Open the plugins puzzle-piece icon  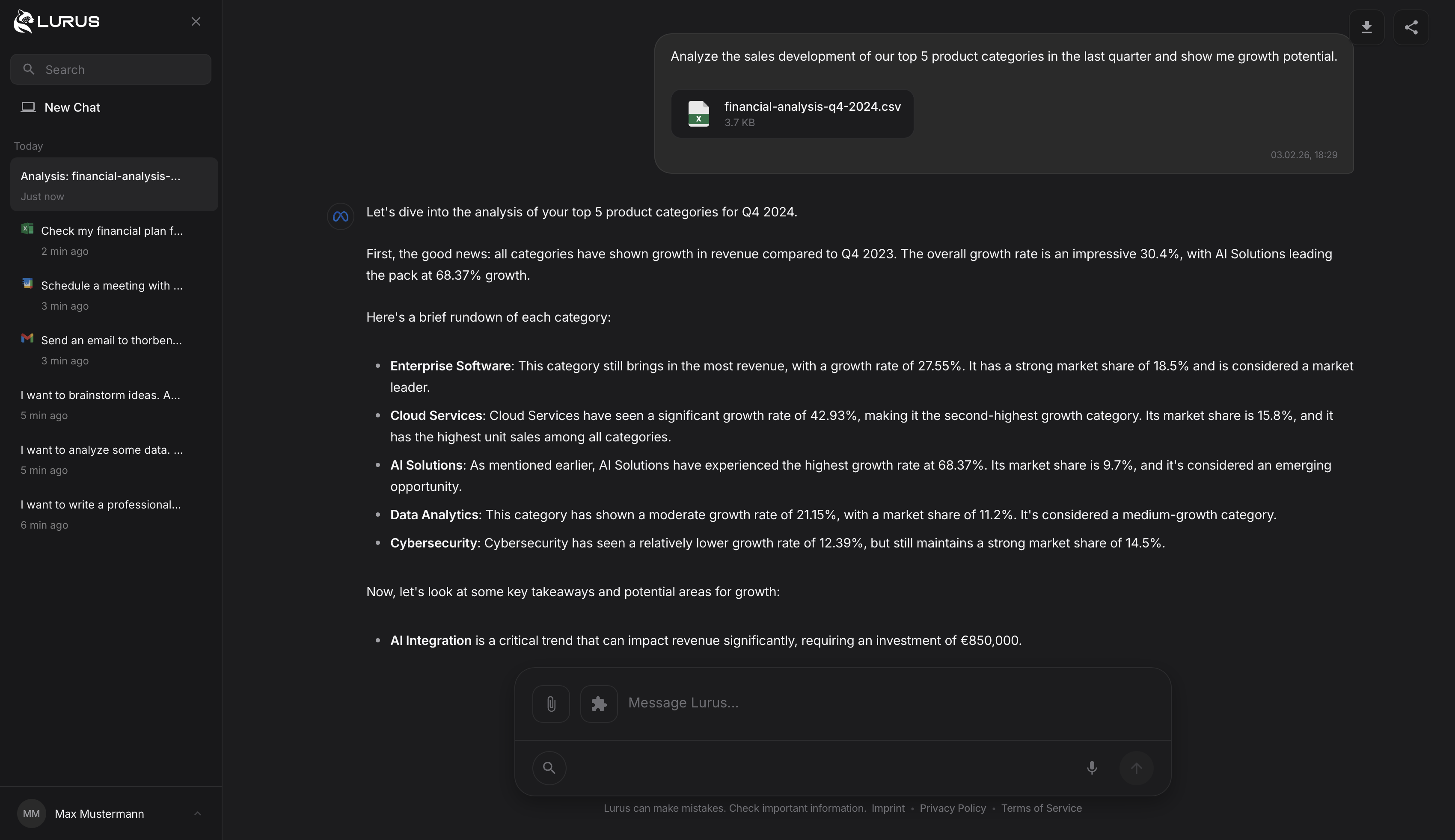598,703
